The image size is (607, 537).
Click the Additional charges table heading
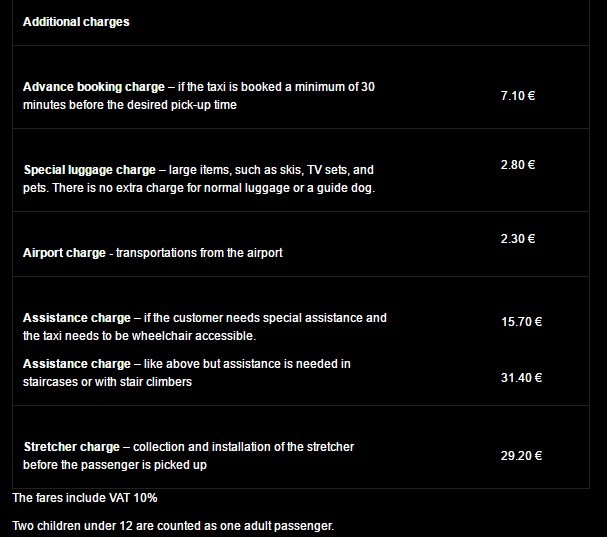76,22
